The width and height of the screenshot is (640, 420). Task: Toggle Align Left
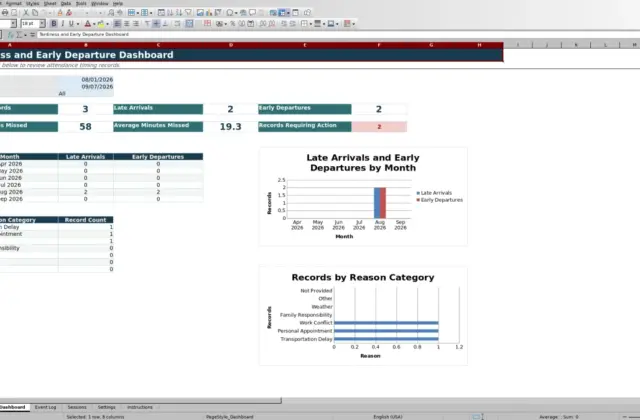pyautogui.click(x=117, y=24)
